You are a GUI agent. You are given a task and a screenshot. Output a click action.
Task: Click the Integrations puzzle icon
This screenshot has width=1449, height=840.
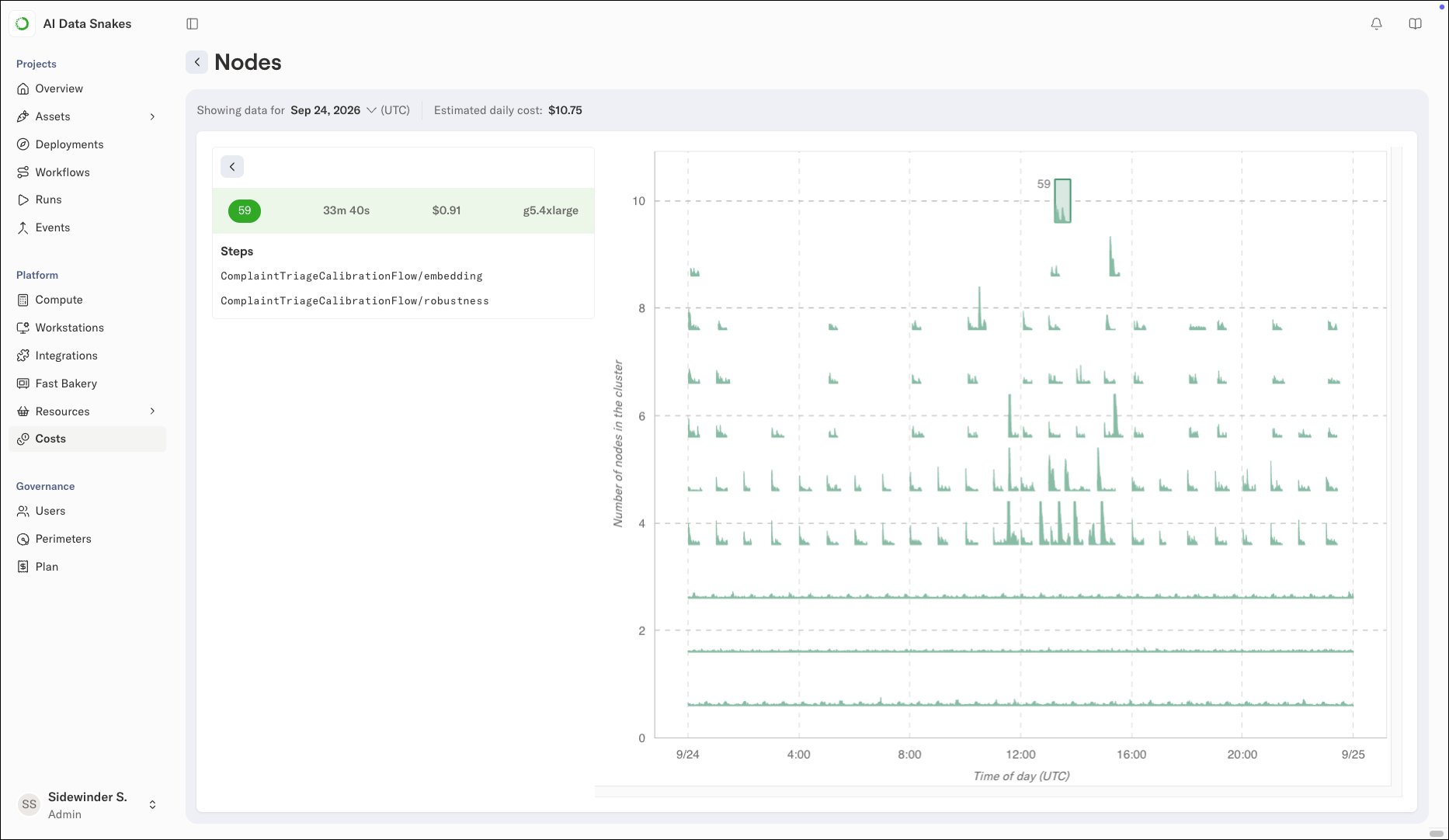click(23, 356)
